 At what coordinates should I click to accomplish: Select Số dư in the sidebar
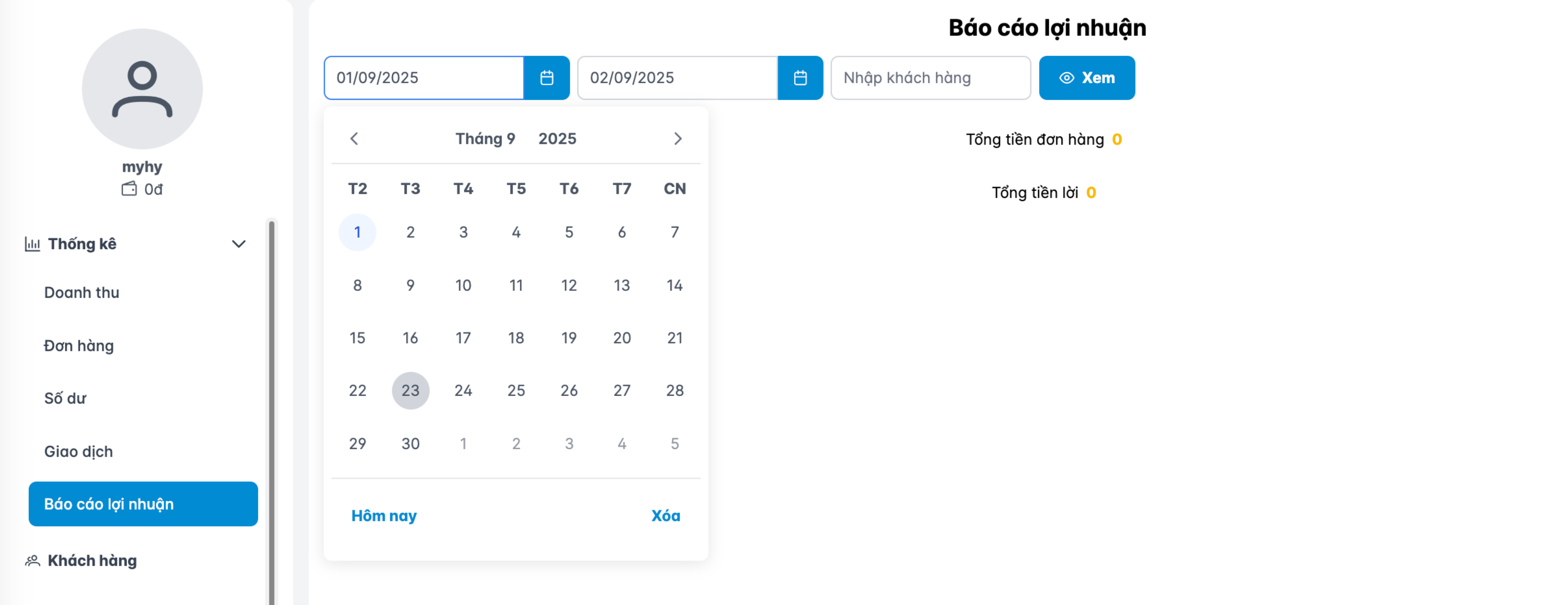(x=65, y=398)
